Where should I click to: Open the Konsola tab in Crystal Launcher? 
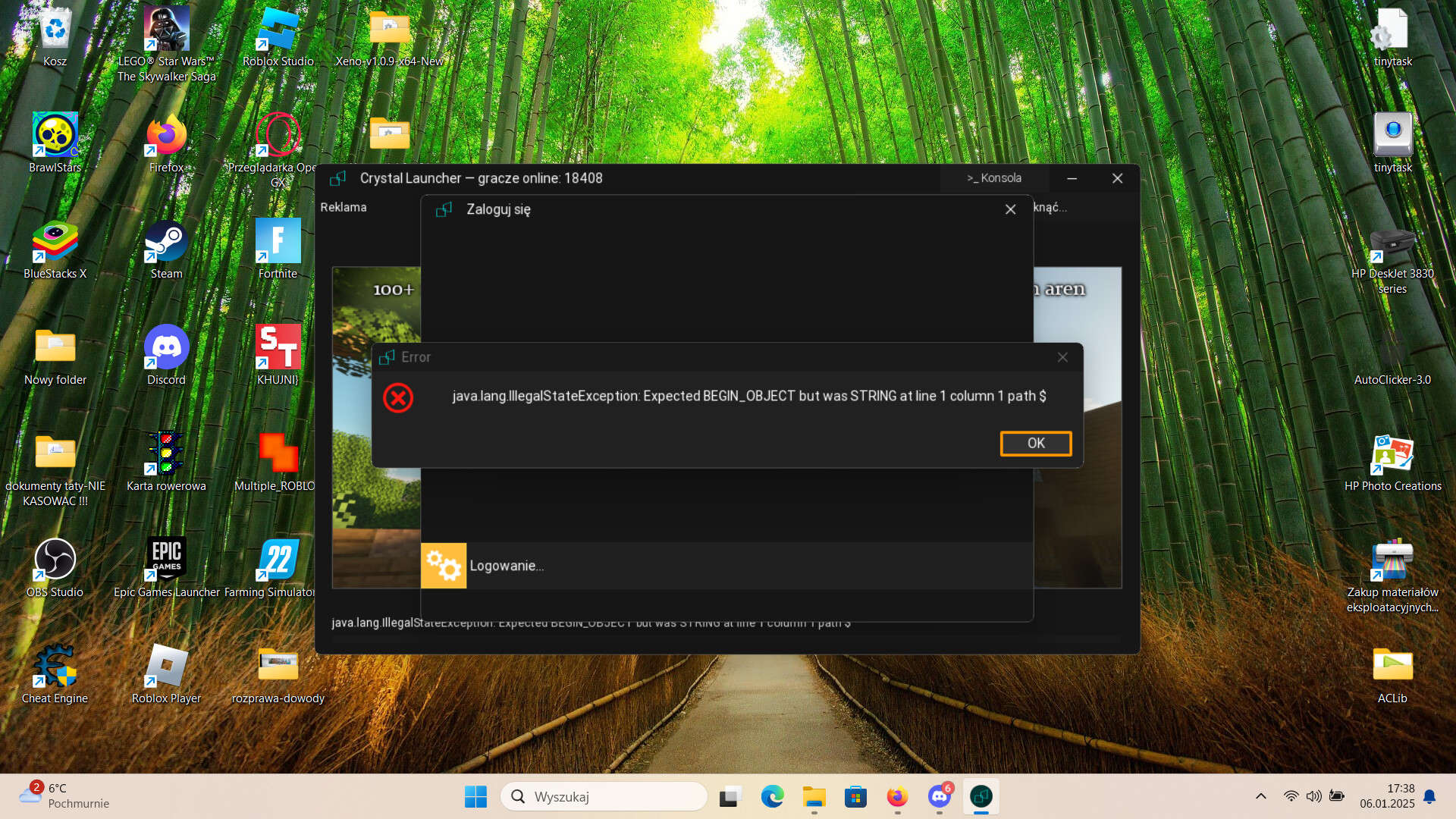point(994,178)
